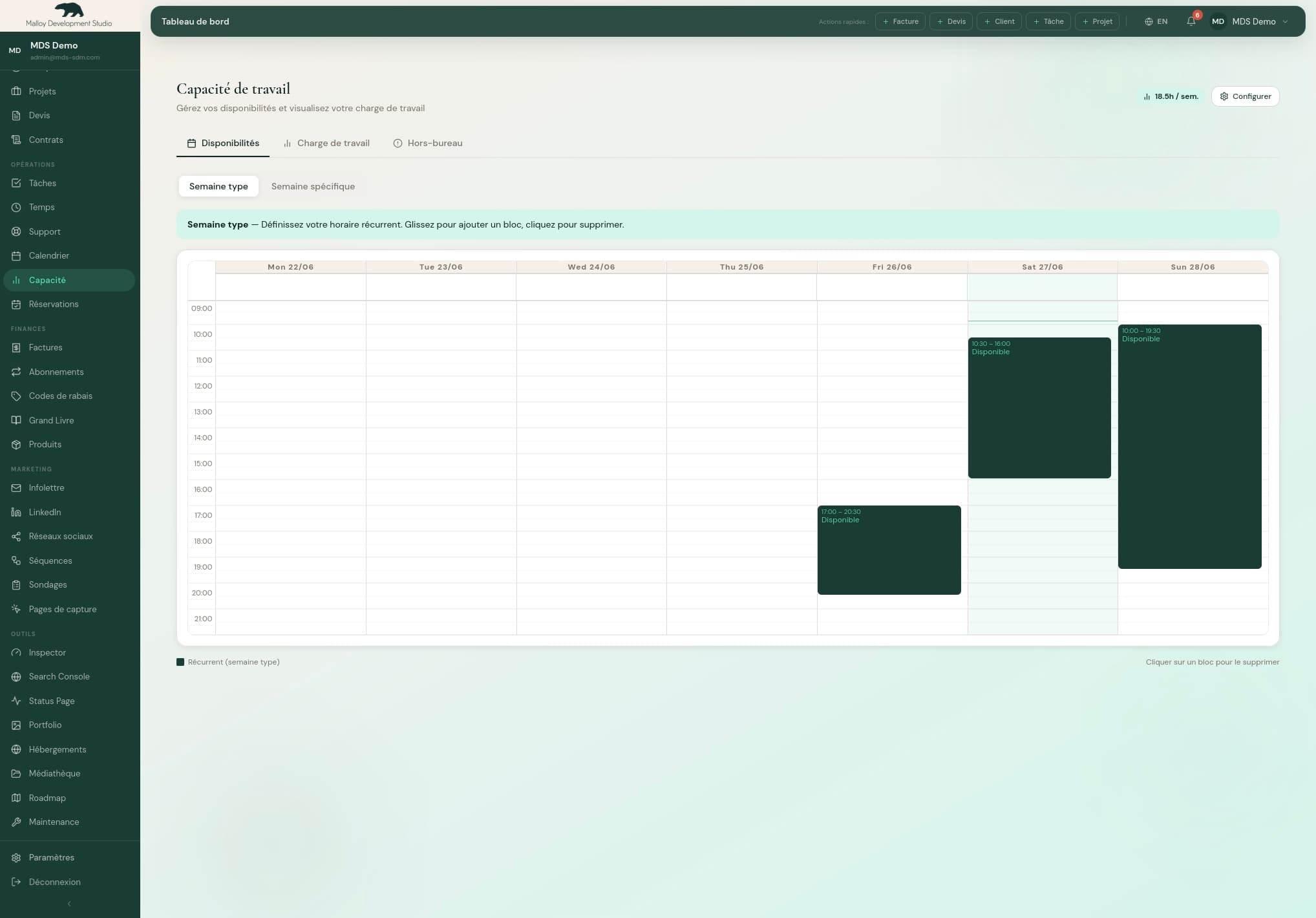Click the + Facture quick action
The width and height of the screenshot is (1316, 918).
[x=900, y=21]
